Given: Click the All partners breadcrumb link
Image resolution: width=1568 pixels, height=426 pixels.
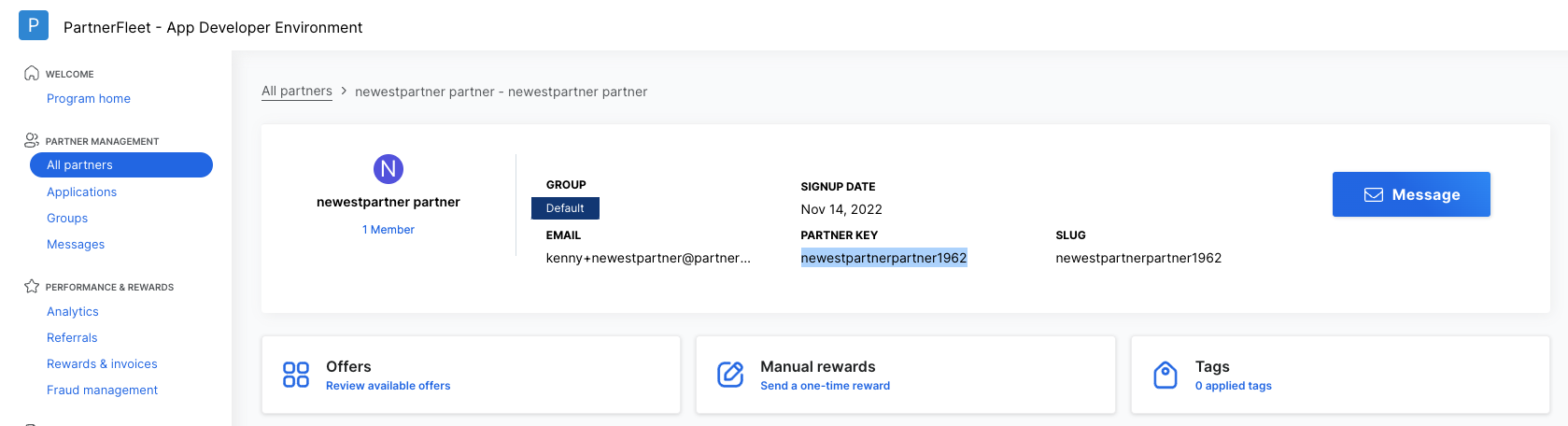Looking at the screenshot, I should [x=297, y=92].
